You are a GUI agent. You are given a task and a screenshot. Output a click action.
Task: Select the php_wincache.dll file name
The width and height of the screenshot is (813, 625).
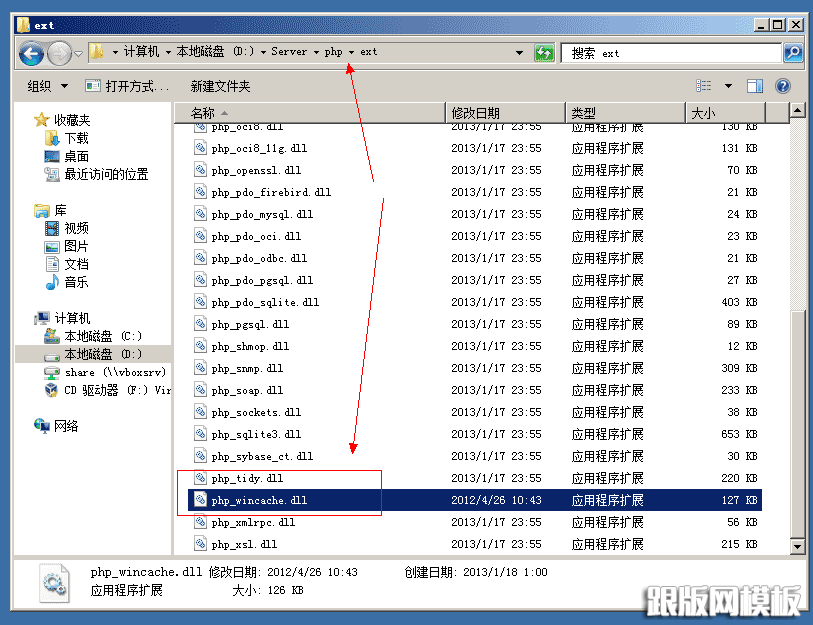point(259,500)
